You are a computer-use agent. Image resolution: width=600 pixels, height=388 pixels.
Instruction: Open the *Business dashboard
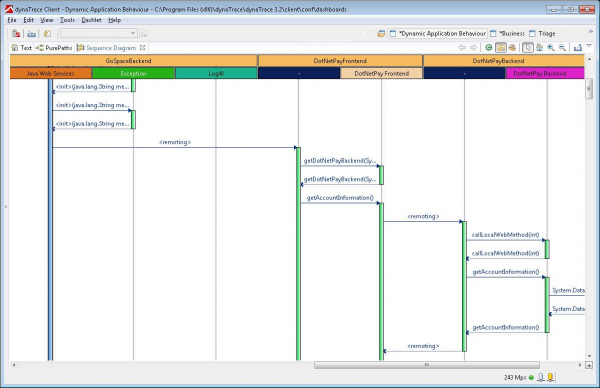507,34
